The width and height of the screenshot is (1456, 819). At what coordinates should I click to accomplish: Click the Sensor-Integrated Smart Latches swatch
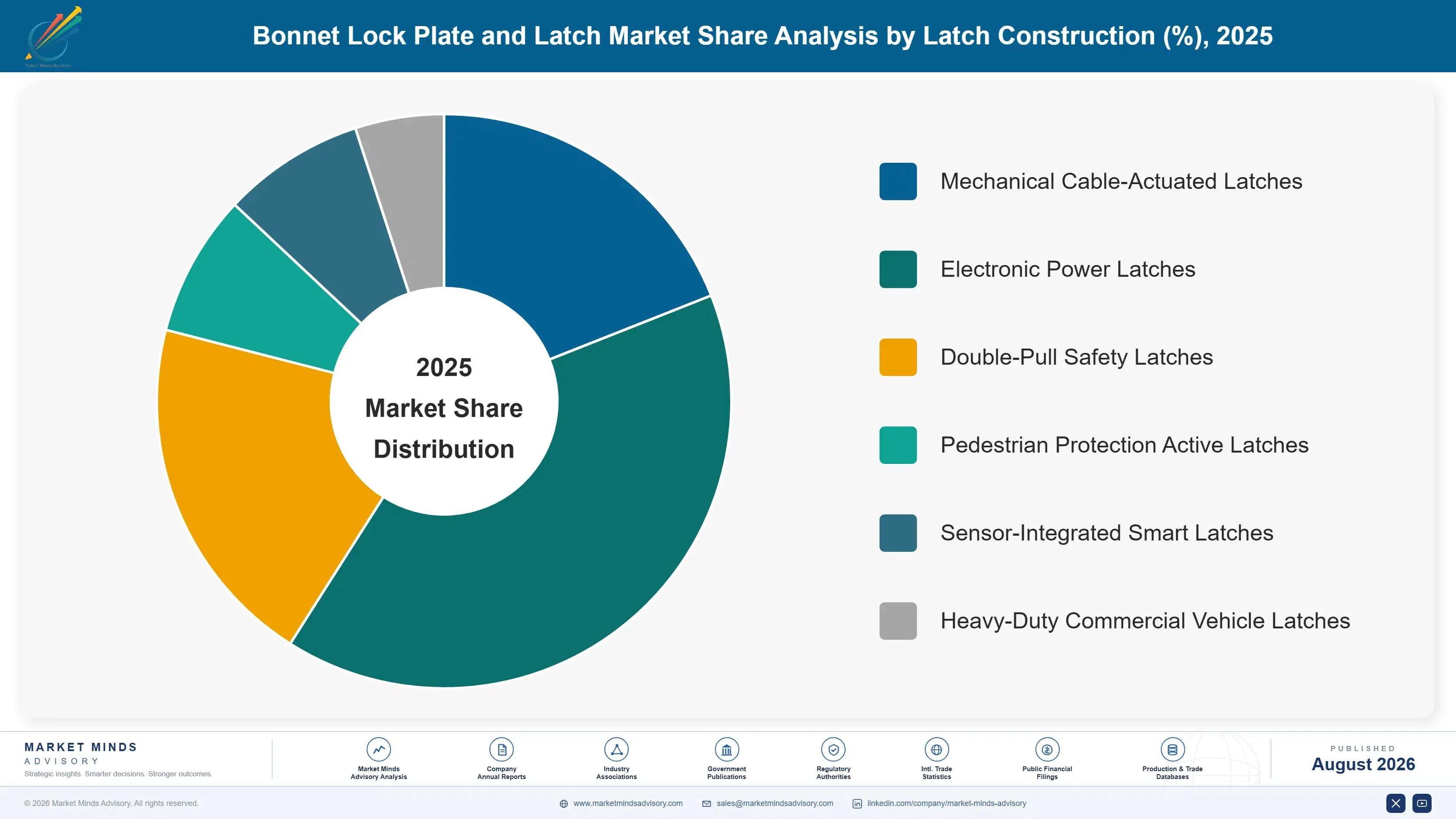(897, 533)
